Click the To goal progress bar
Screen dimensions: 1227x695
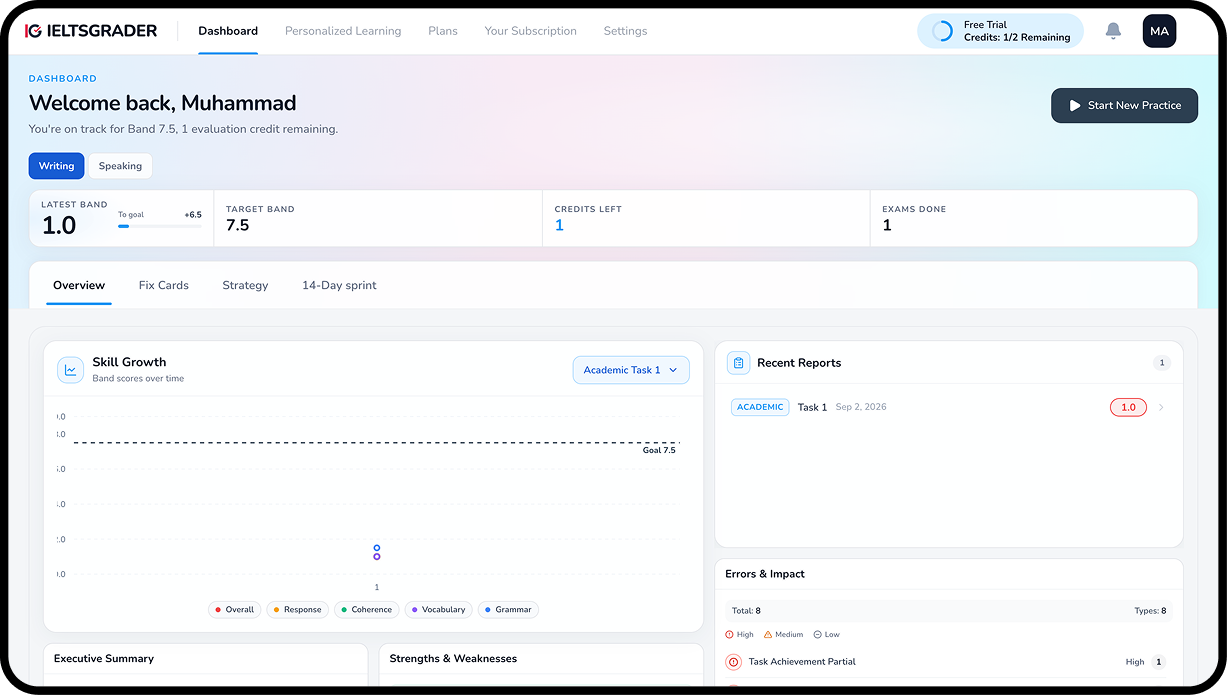coord(159,226)
